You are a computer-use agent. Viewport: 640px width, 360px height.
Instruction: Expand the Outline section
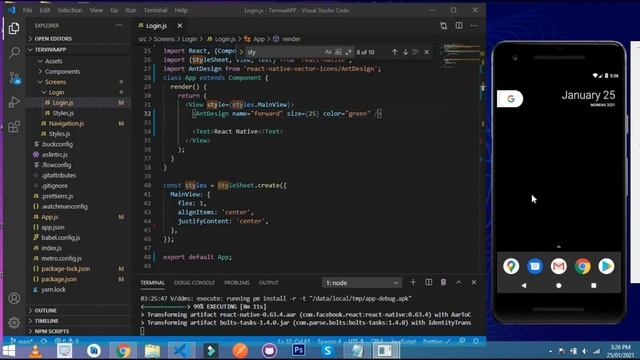coord(78,311)
